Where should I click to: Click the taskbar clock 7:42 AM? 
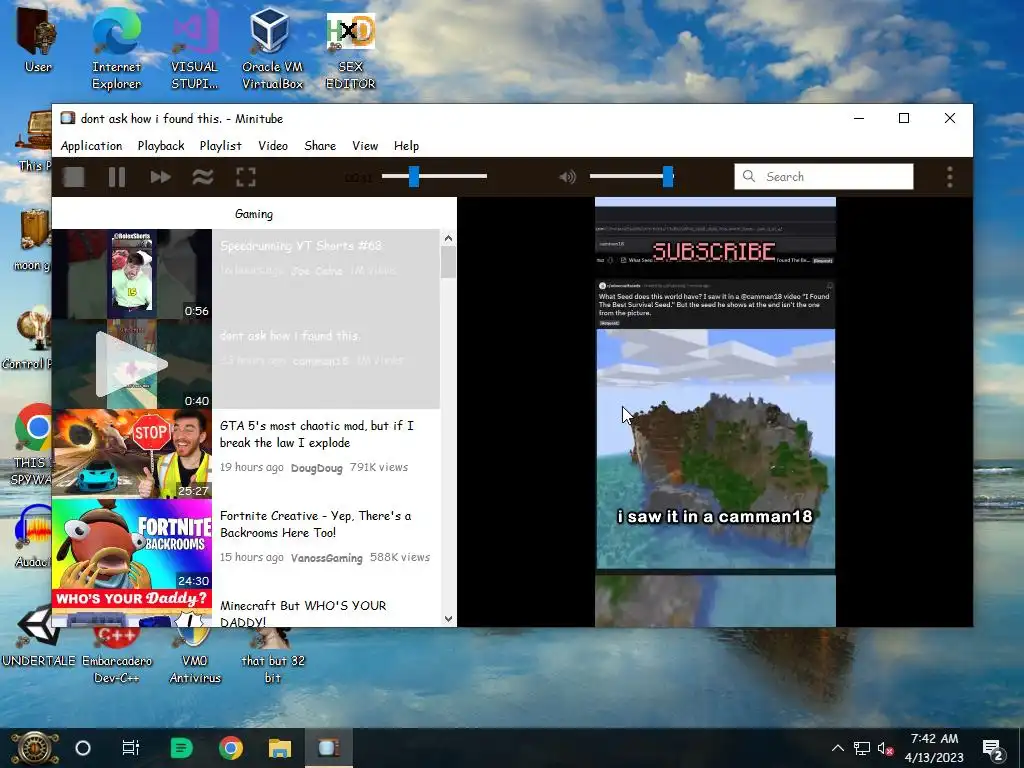(934, 739)
